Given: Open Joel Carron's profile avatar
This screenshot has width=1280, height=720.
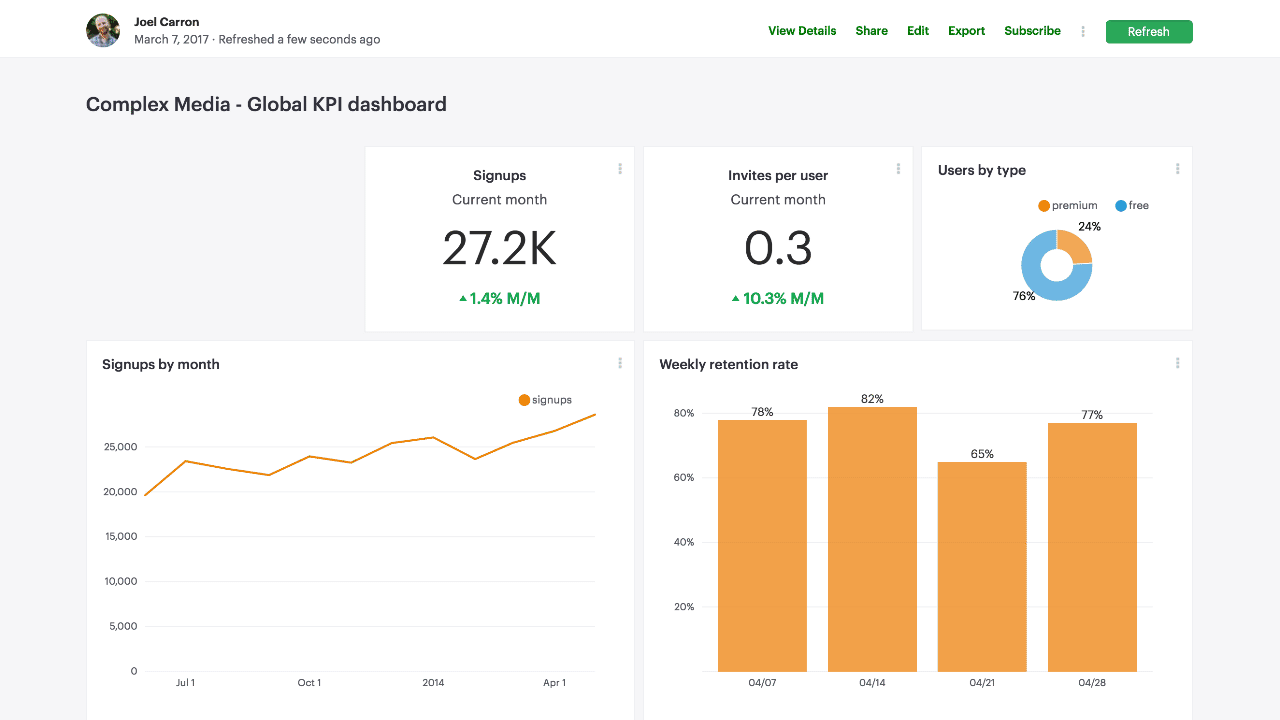Looking at the screenshot, I should (103, 30).
